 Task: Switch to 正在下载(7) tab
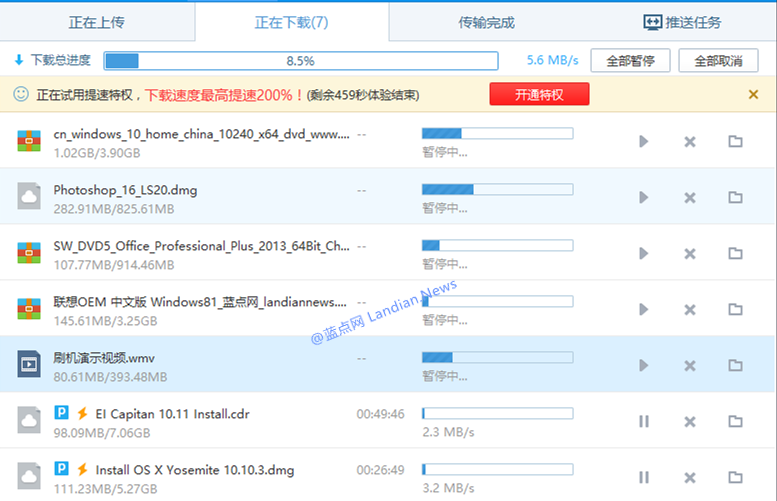[291, 22]
